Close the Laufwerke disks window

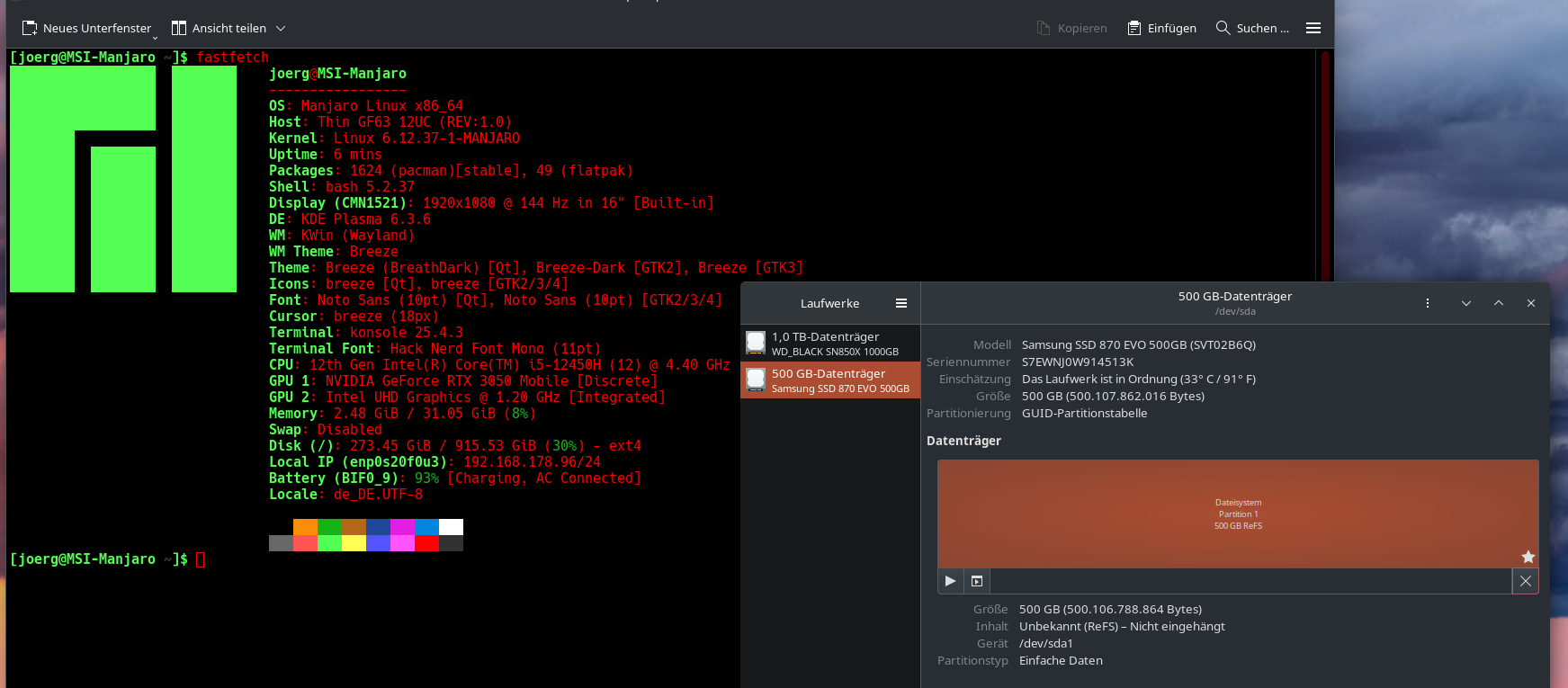click(1531, 303)
